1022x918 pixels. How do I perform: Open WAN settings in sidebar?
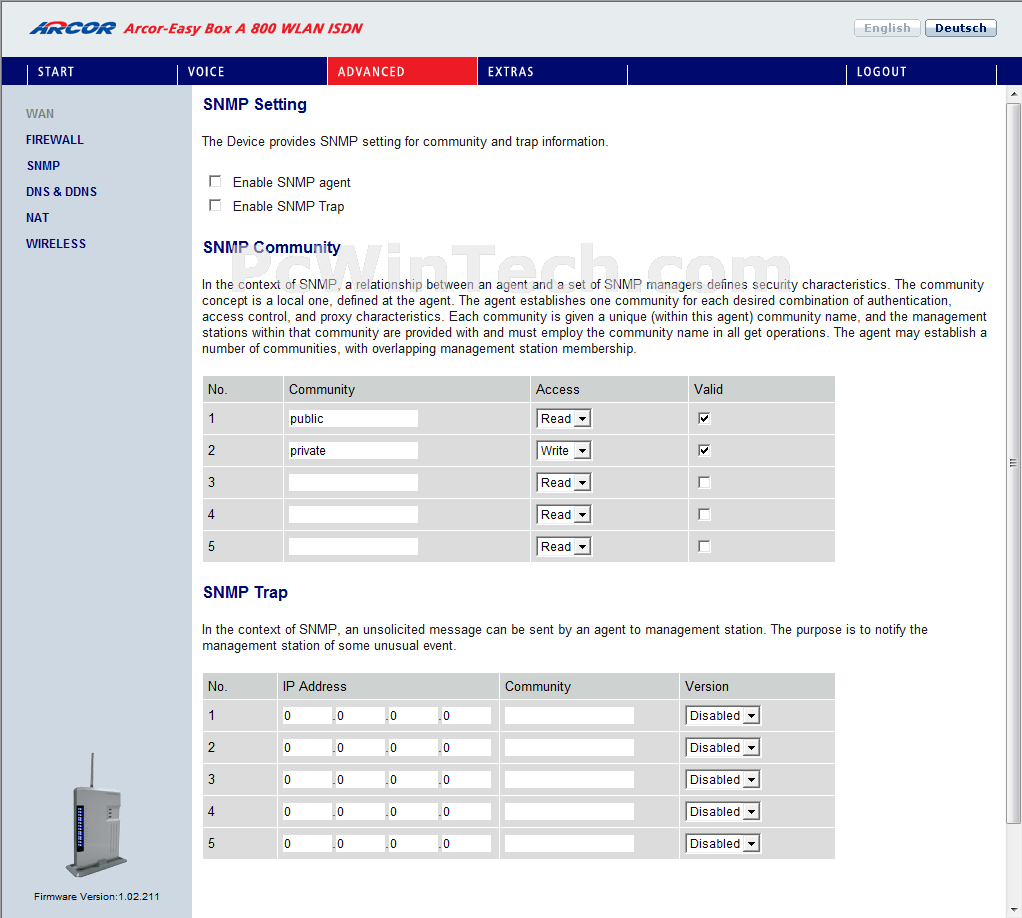tap(40, 113)
